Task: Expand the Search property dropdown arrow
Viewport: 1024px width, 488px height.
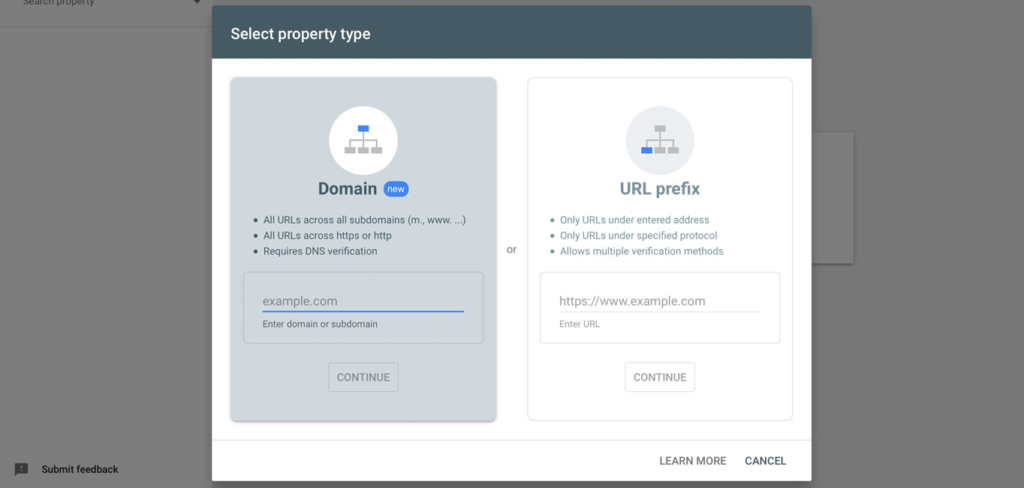Action: [x=197, y=3]
